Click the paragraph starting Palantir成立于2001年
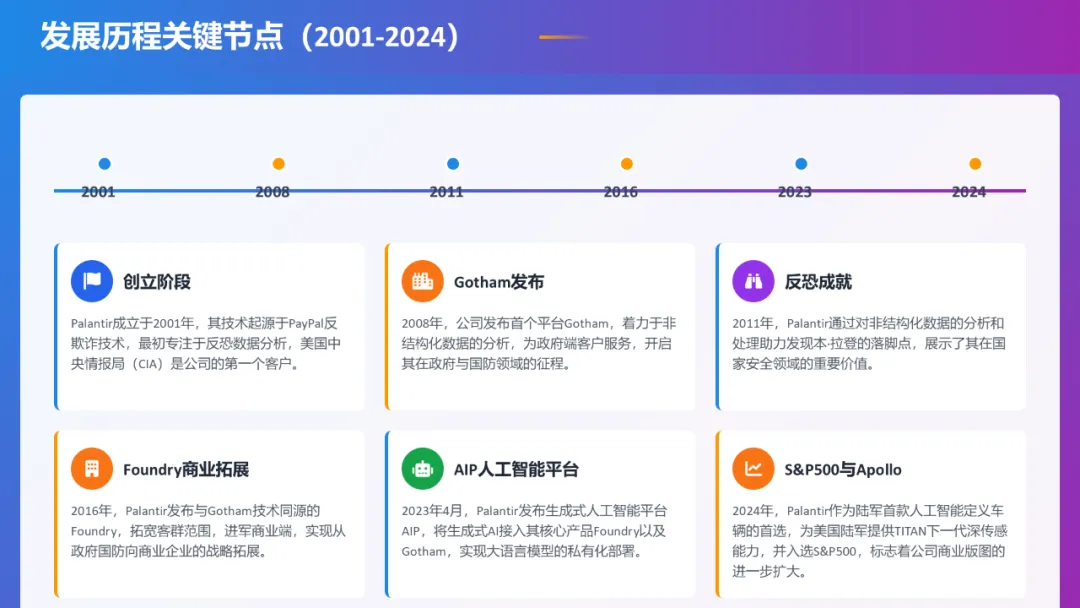This screenshot has width=1080, height=608. pos(206,344)
